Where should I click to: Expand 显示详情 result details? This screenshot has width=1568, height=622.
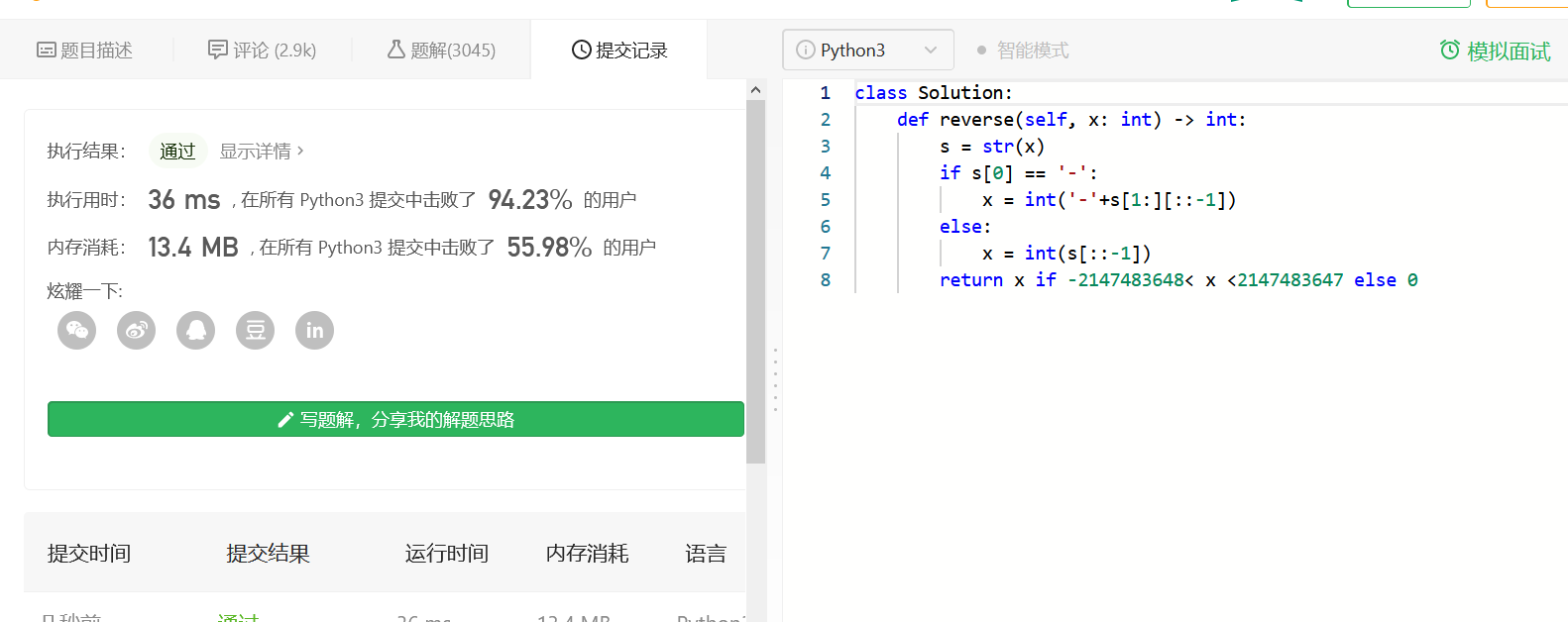pyautogui.click(x=262, y=151)
